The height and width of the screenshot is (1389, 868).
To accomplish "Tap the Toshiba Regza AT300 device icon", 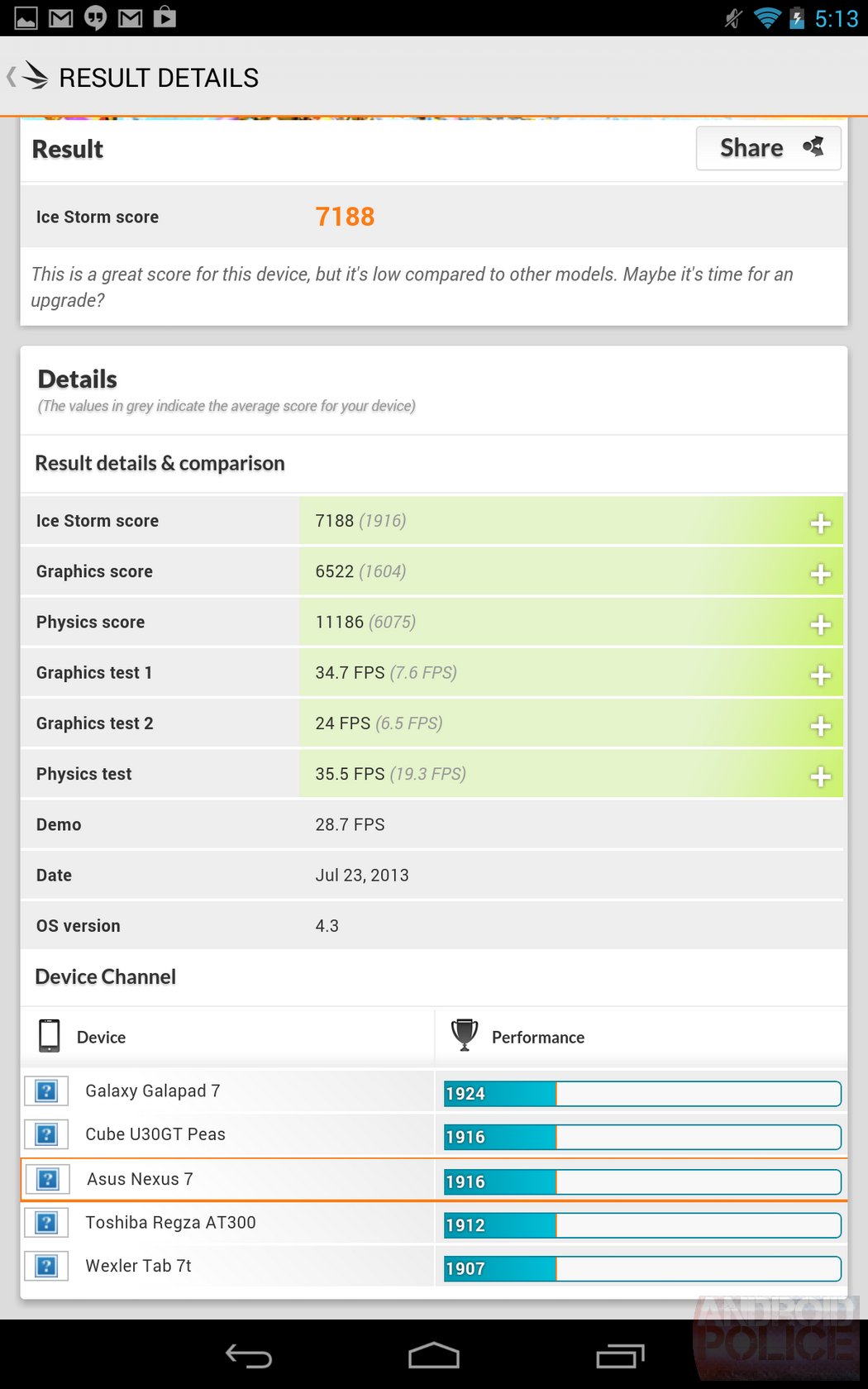I will point(46,1223).
